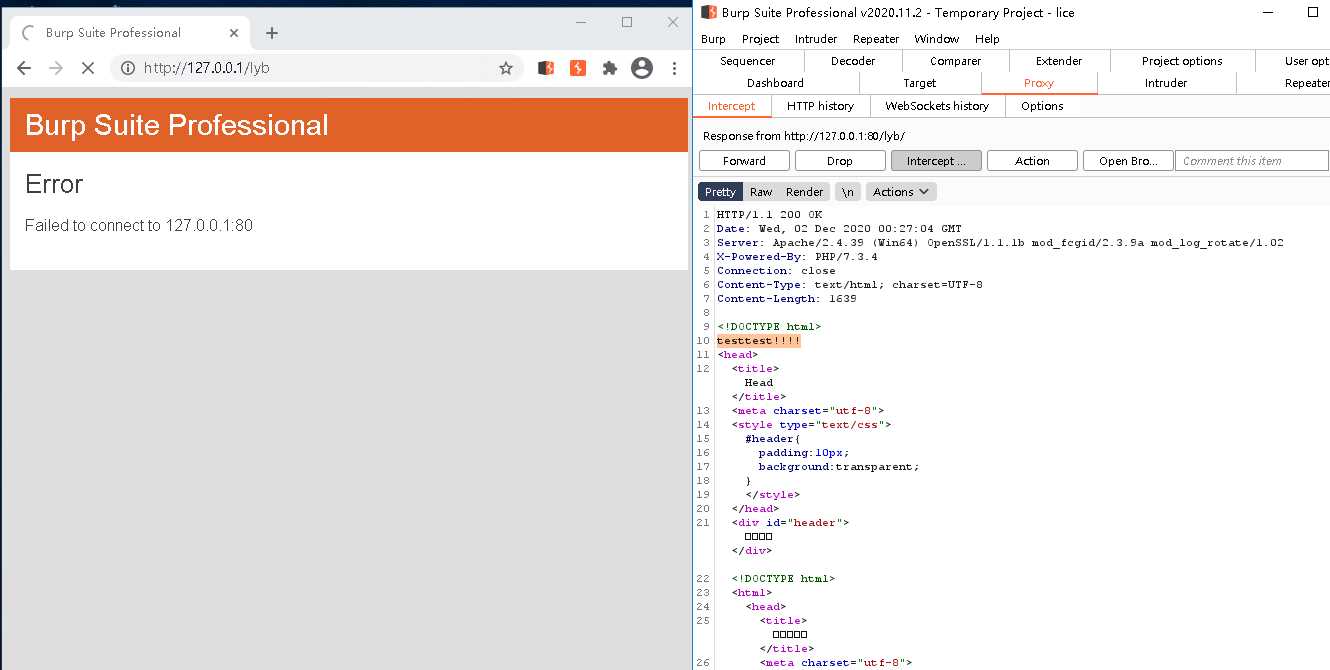
Task: Expand the Actions dropdown
Action: click(x=901, y=192)
